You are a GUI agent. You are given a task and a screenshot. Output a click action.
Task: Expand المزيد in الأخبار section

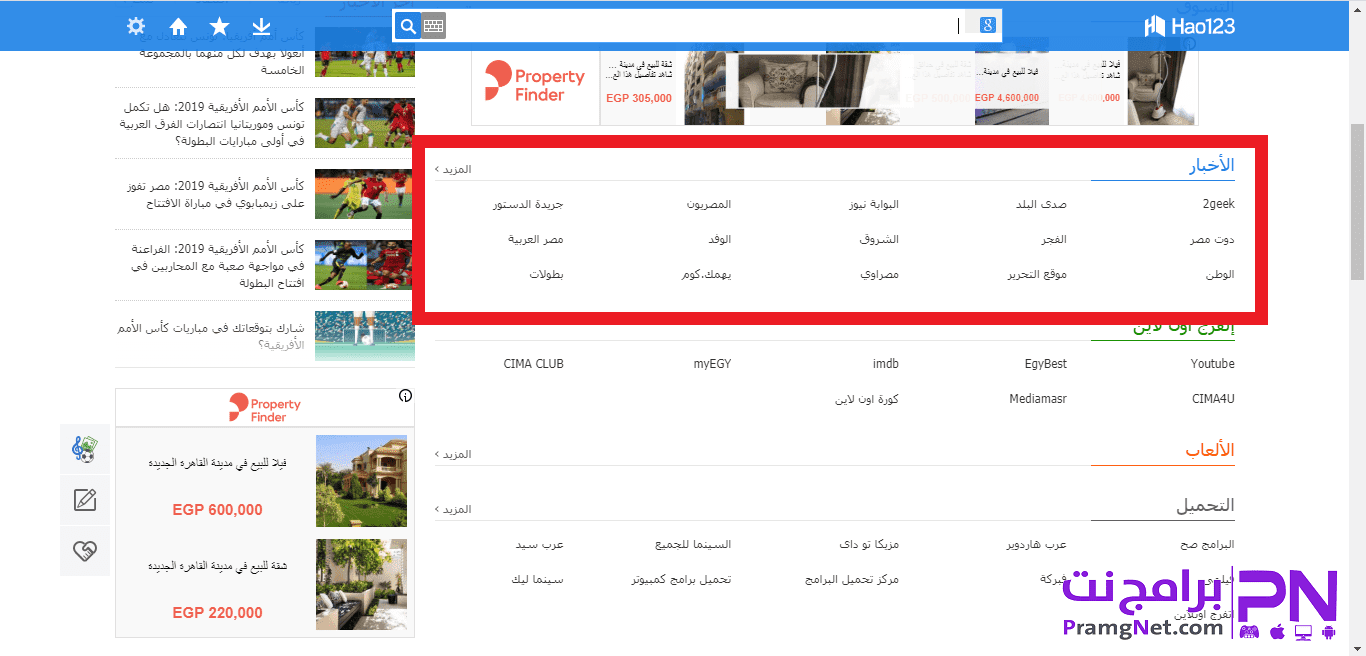click(455, 169)
